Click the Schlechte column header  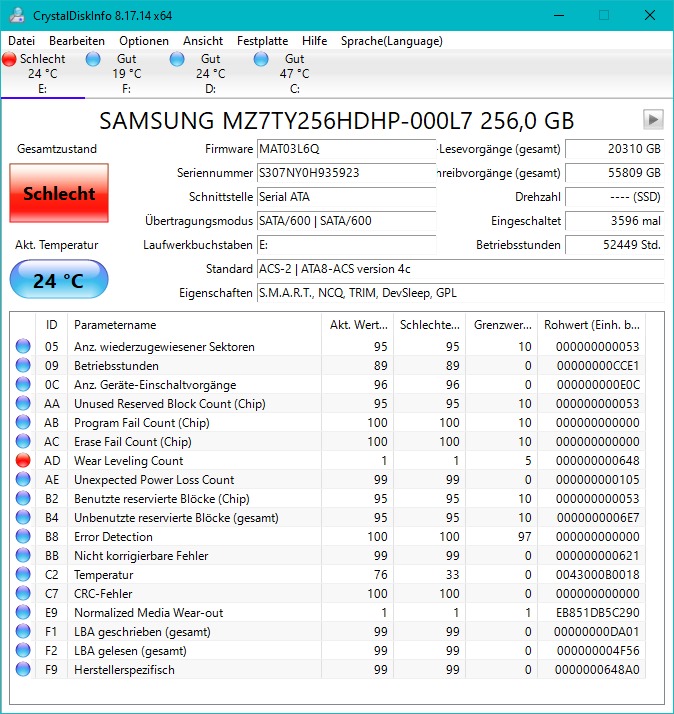coord(429,325)
